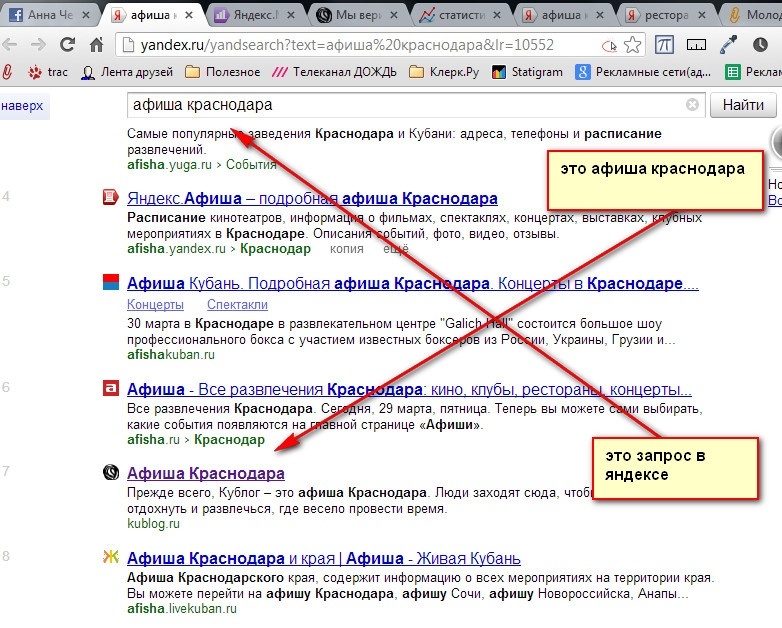Click the afishakuban.ru green URL
Image resolution: width=782 pixels, height=628 pixels.
point(171,355)
